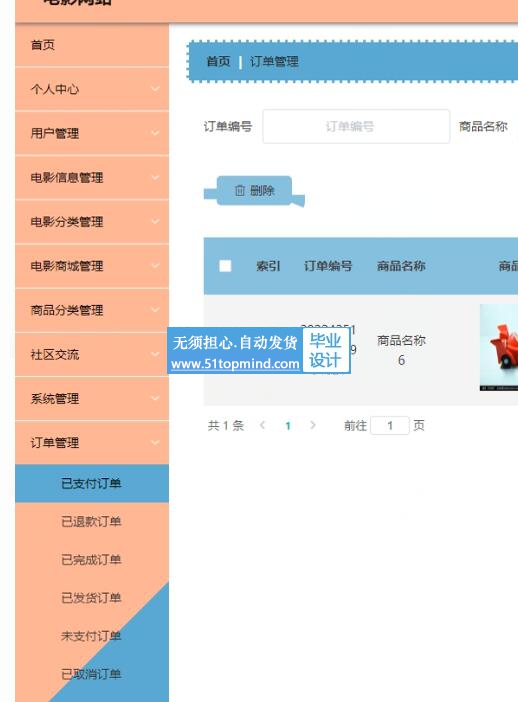Image resolution: width=518 pixels, height=702 pixels.
Task: Collapse the 订单管理 menu chevron
Action: (x=155, y=443)
